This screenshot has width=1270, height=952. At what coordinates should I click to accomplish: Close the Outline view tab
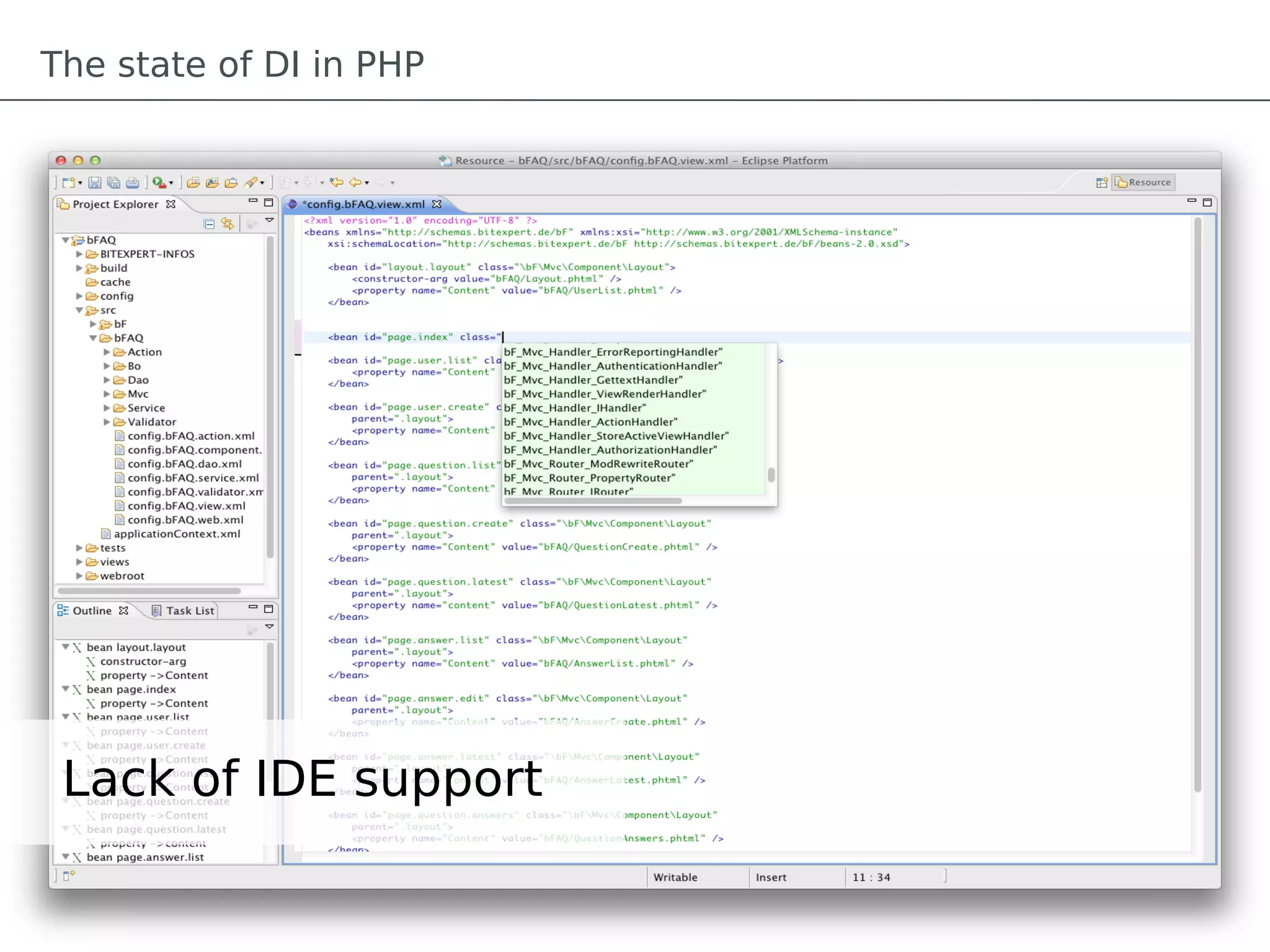coord(123,610)
